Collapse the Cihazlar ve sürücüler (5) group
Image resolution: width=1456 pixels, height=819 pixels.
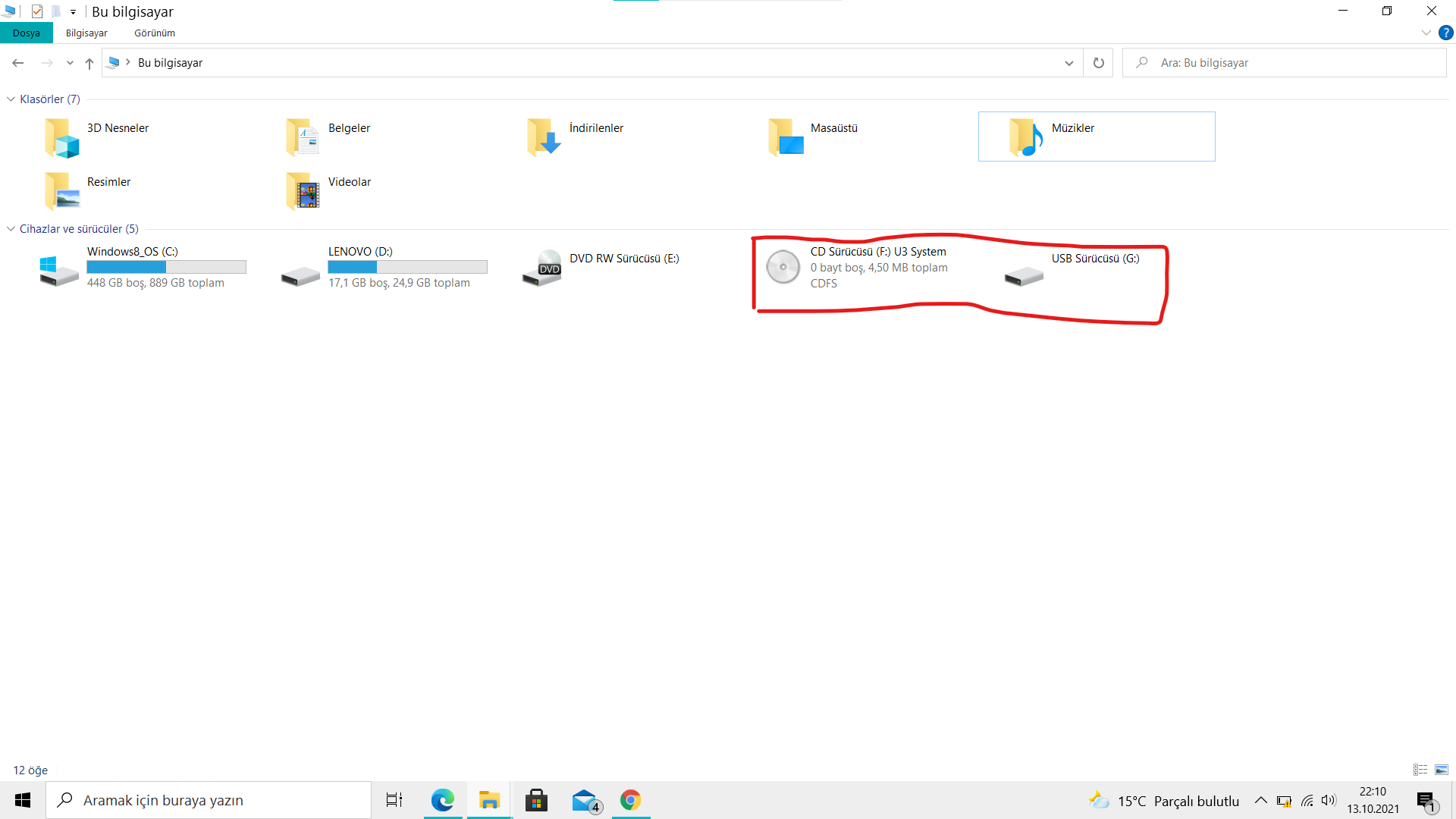pos(11,229)
